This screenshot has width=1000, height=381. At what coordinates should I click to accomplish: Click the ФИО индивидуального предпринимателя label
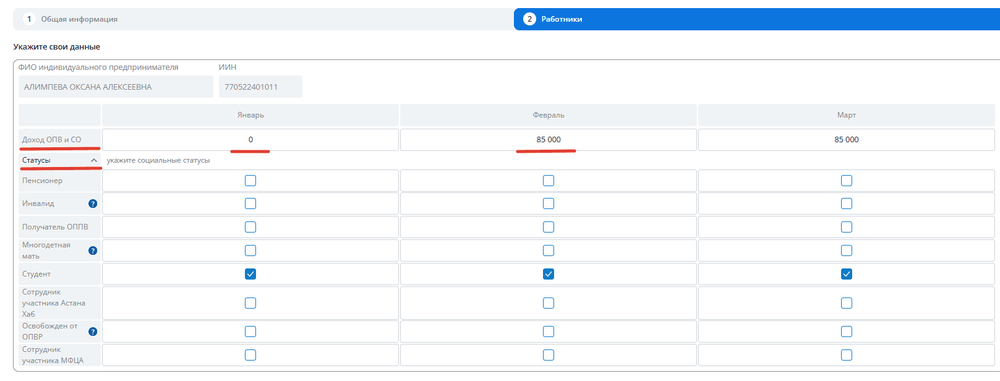point(98,66)
